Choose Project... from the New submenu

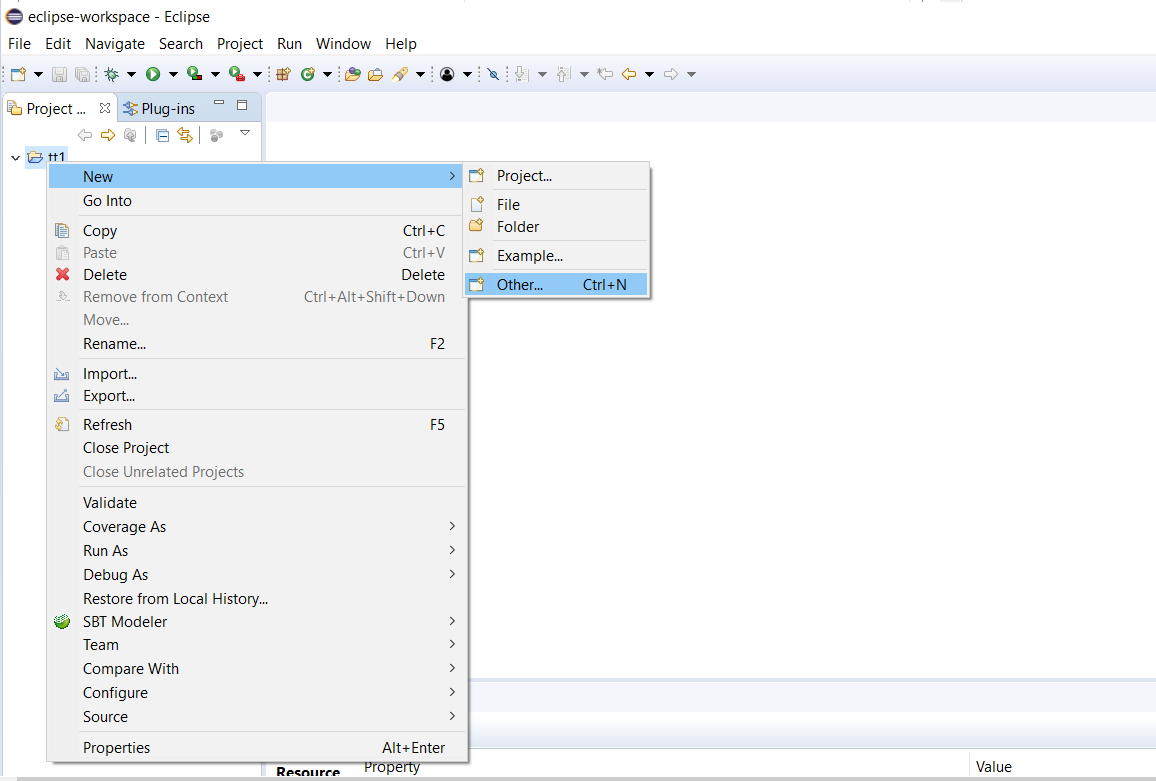pos(557,176)
